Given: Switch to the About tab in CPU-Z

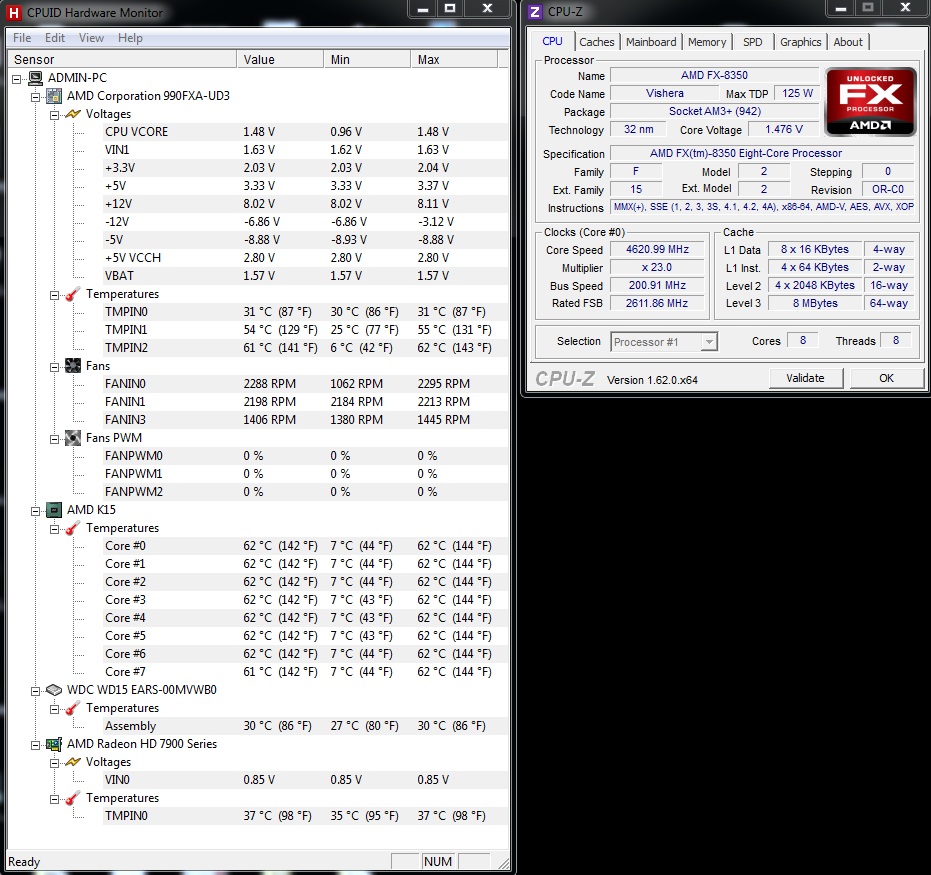Looking at the screenshot, I should tap(847, 42).
